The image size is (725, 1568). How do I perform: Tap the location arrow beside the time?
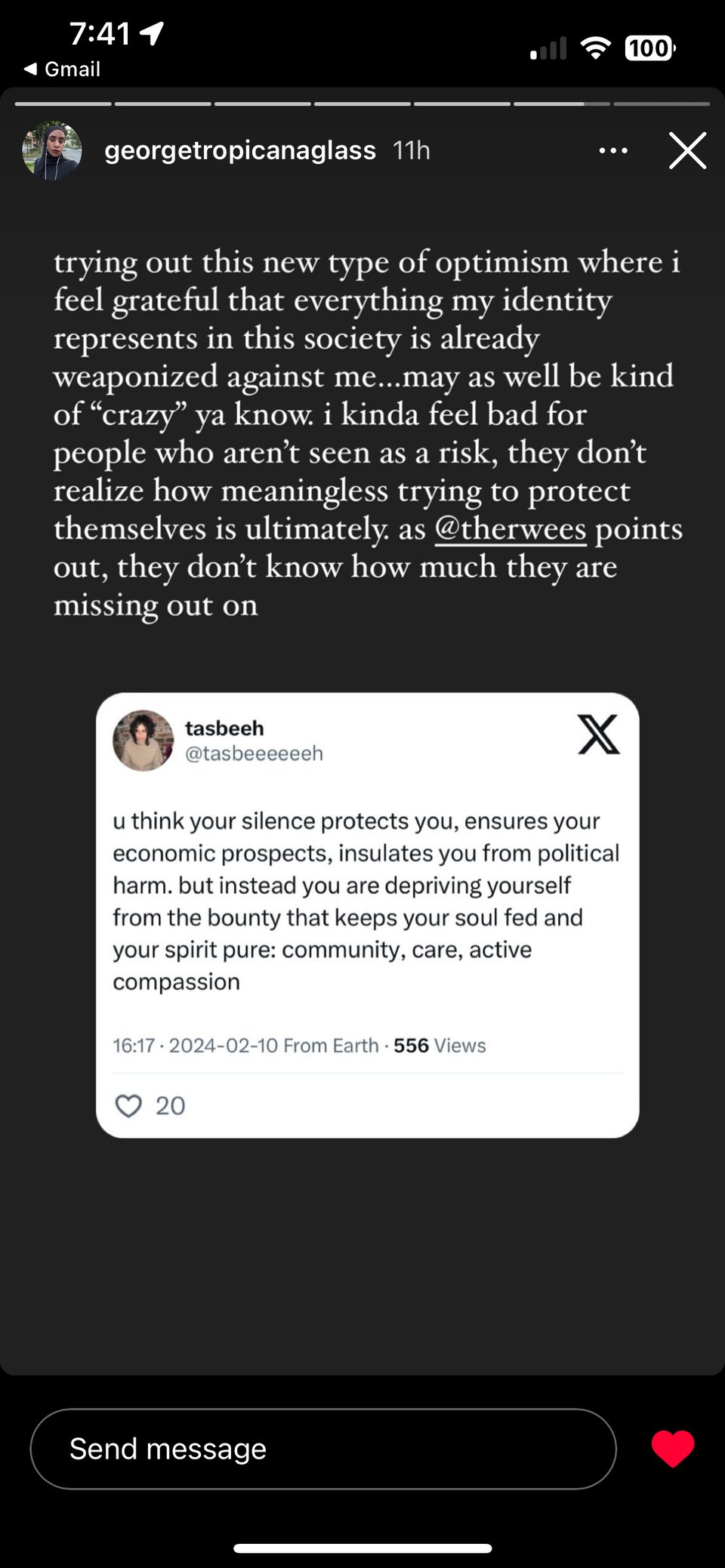152,32
